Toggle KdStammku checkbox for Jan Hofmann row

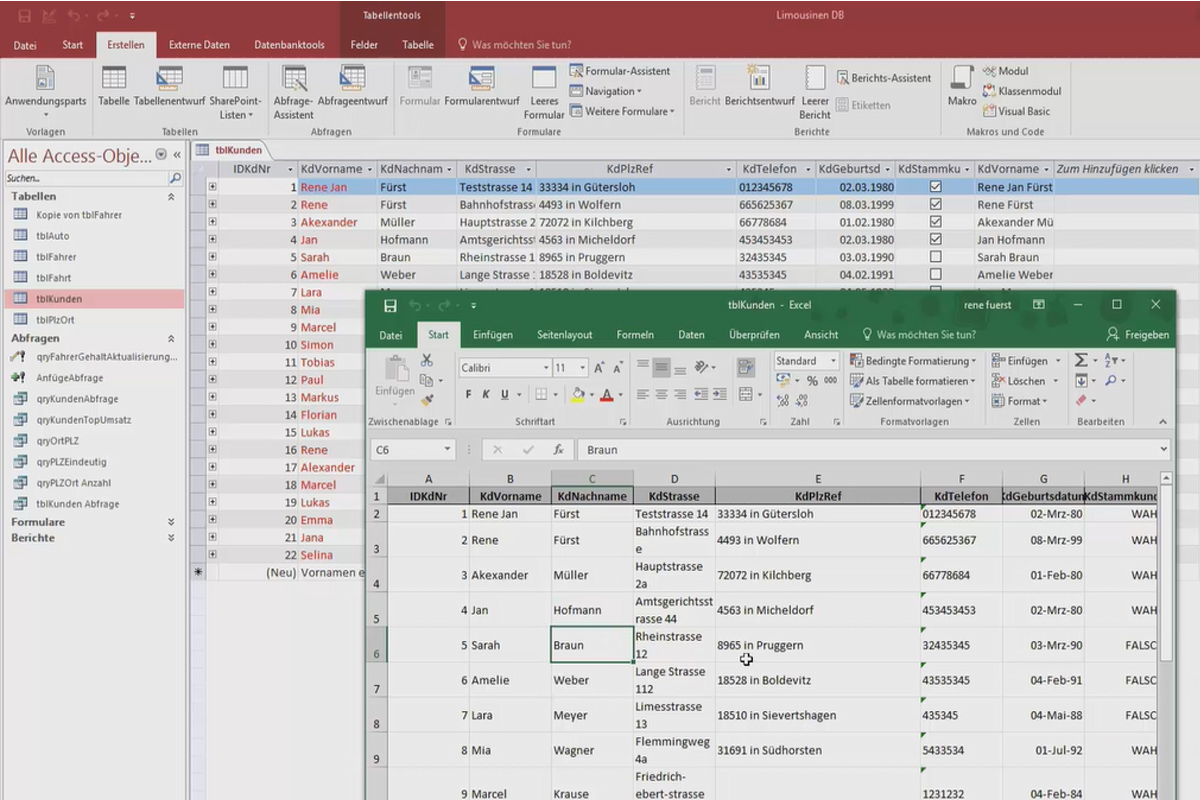coord(935,239)
